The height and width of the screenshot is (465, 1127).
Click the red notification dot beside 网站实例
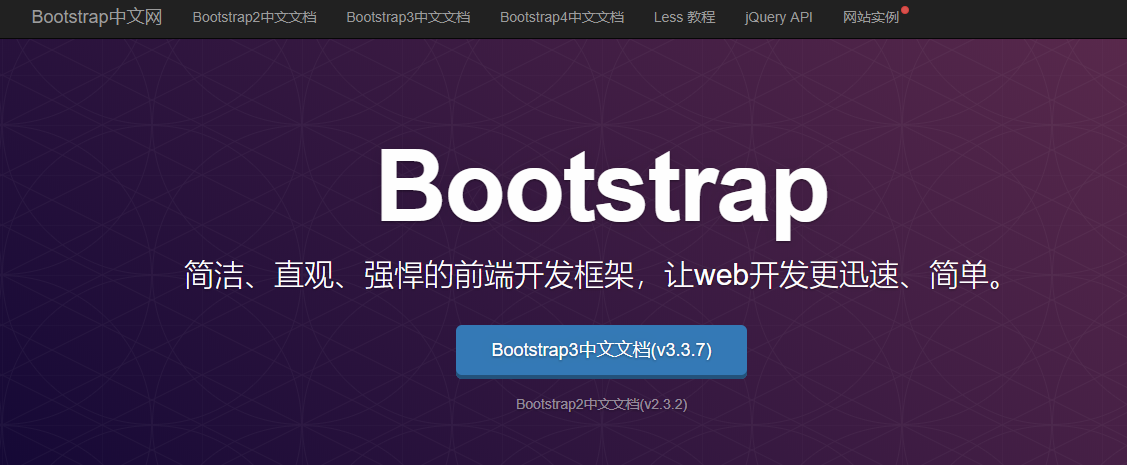[905, 10]
